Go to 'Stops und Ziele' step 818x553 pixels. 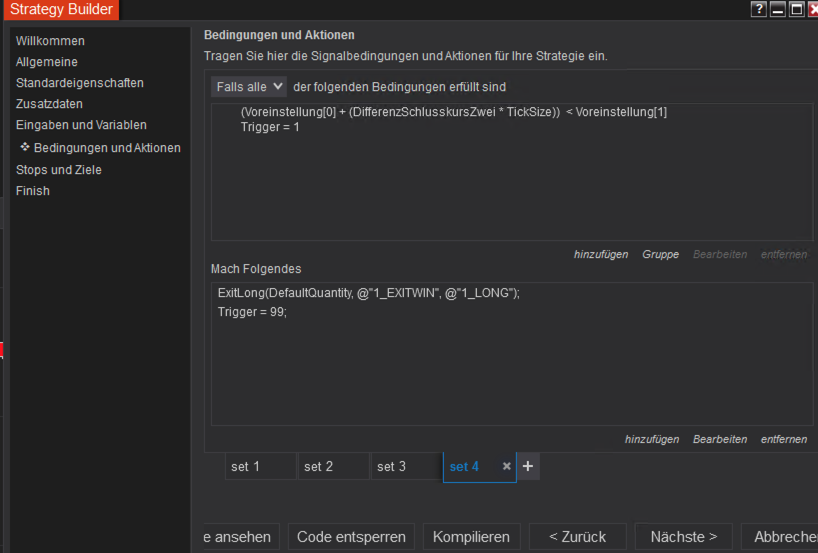click(59, 170)
